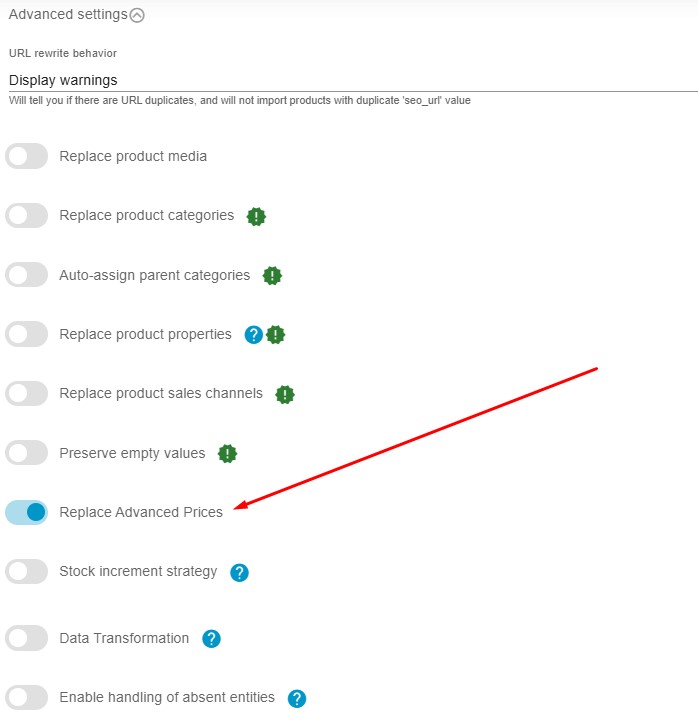Enable handling of absent entities toggle

click(x=27, y=698)
